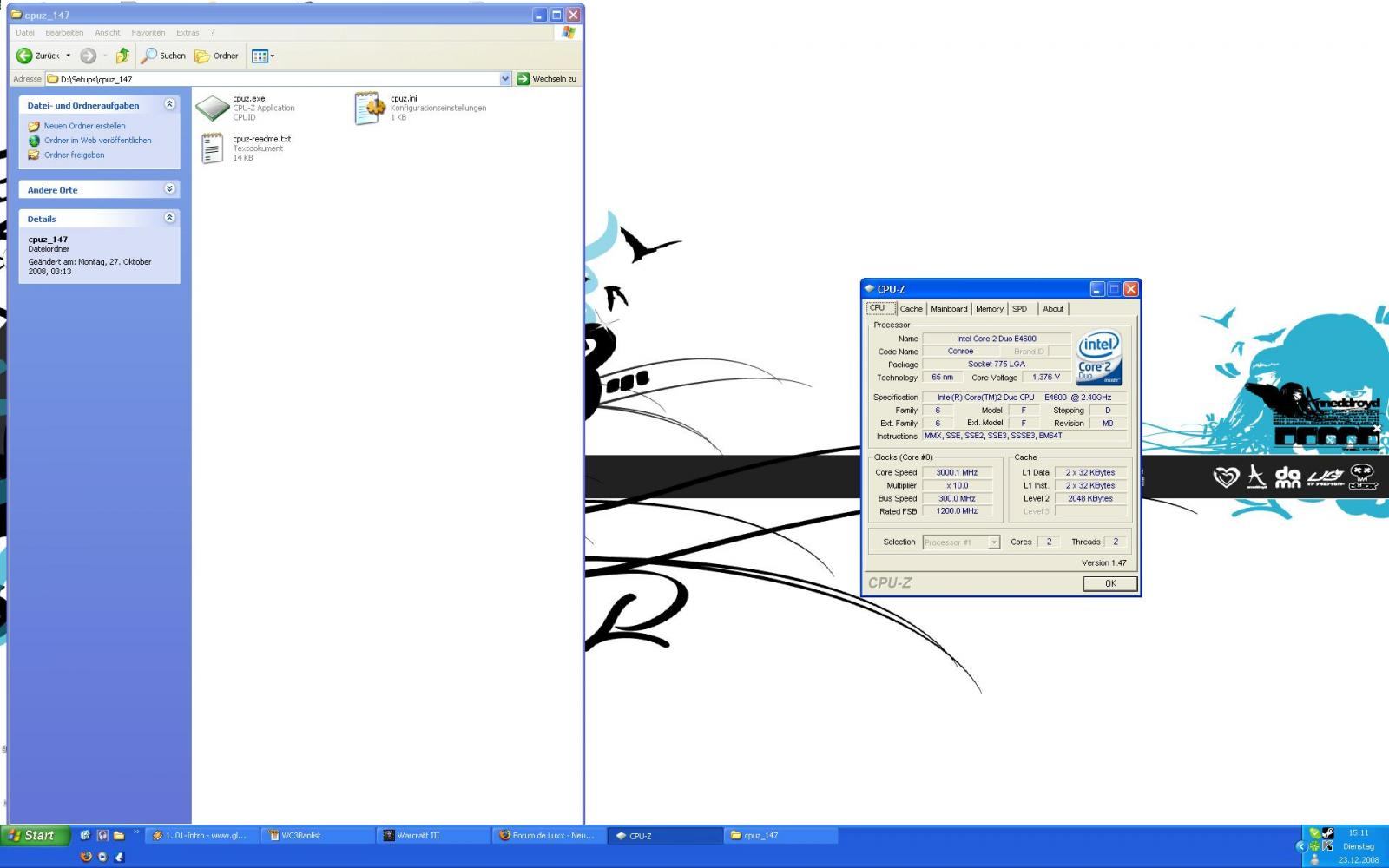Image resolution: width=1389 pixels, height=868 pixels.
Task: Click 'Ordner im Web veröffentlichen' link
Action: (x=98, y=141)
